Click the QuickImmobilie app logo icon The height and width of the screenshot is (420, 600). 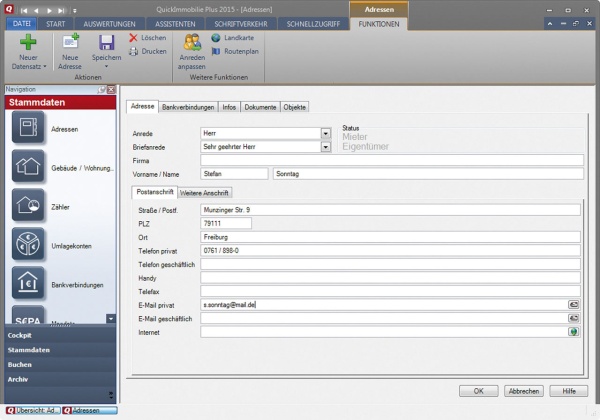(x=9, y=9)
